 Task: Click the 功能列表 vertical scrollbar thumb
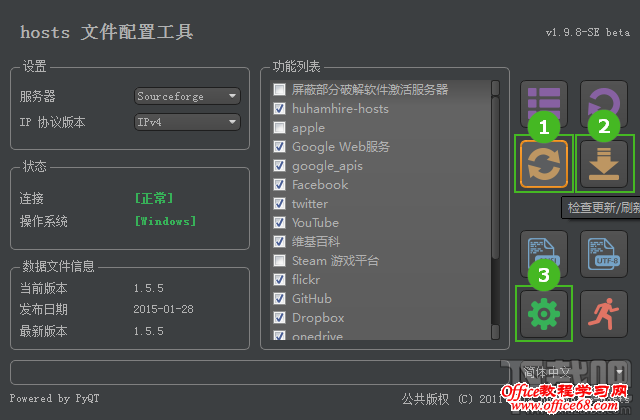pos(495,178)
